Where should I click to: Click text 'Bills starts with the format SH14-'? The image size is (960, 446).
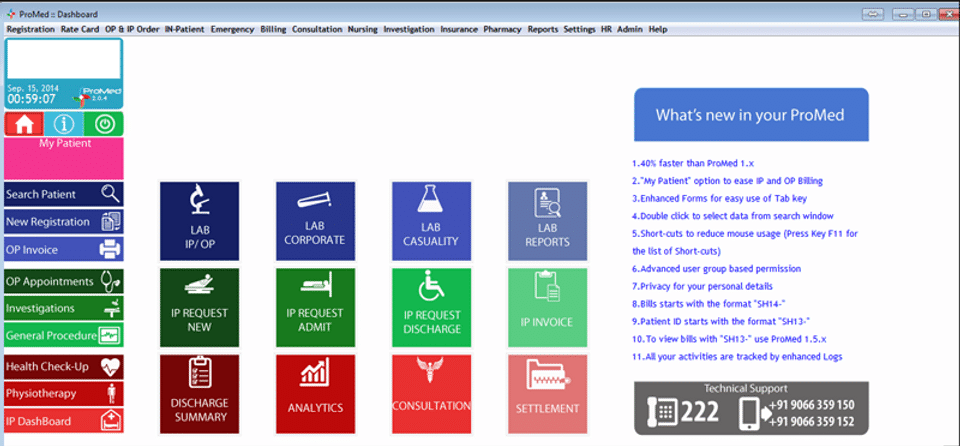click(707, 304)
